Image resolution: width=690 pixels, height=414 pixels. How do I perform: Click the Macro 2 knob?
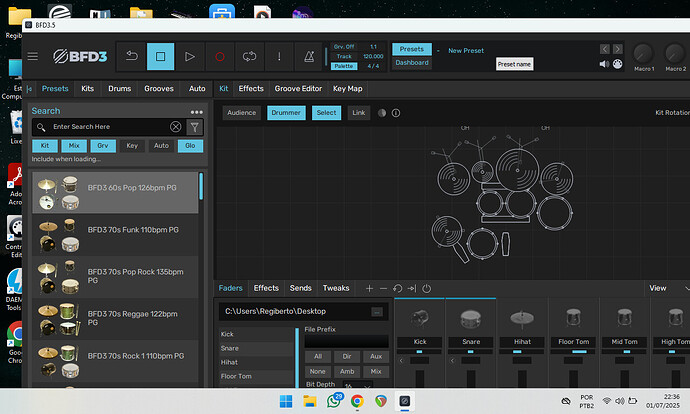(x=675, y=54)
